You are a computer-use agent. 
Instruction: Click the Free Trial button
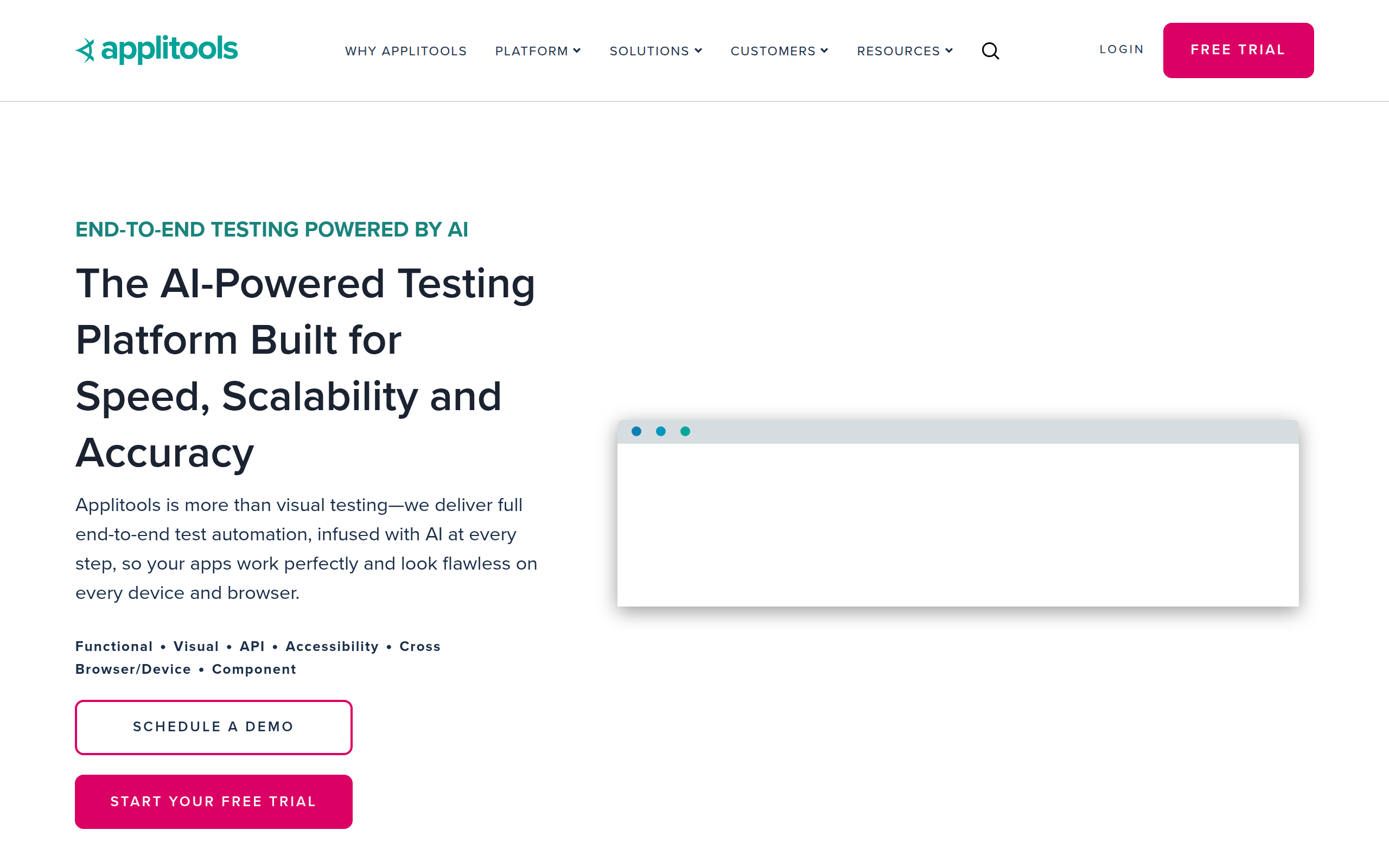(1238, 49)
